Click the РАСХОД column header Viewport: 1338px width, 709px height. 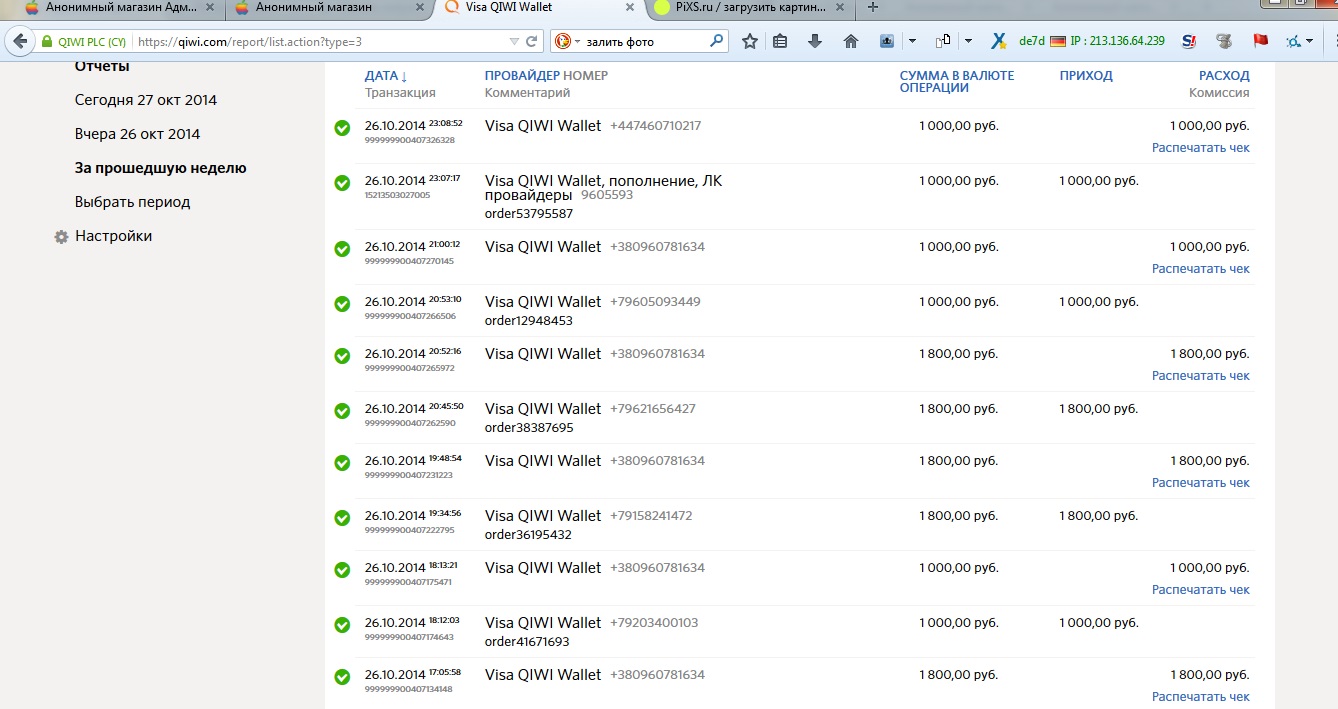[1225, 76]
